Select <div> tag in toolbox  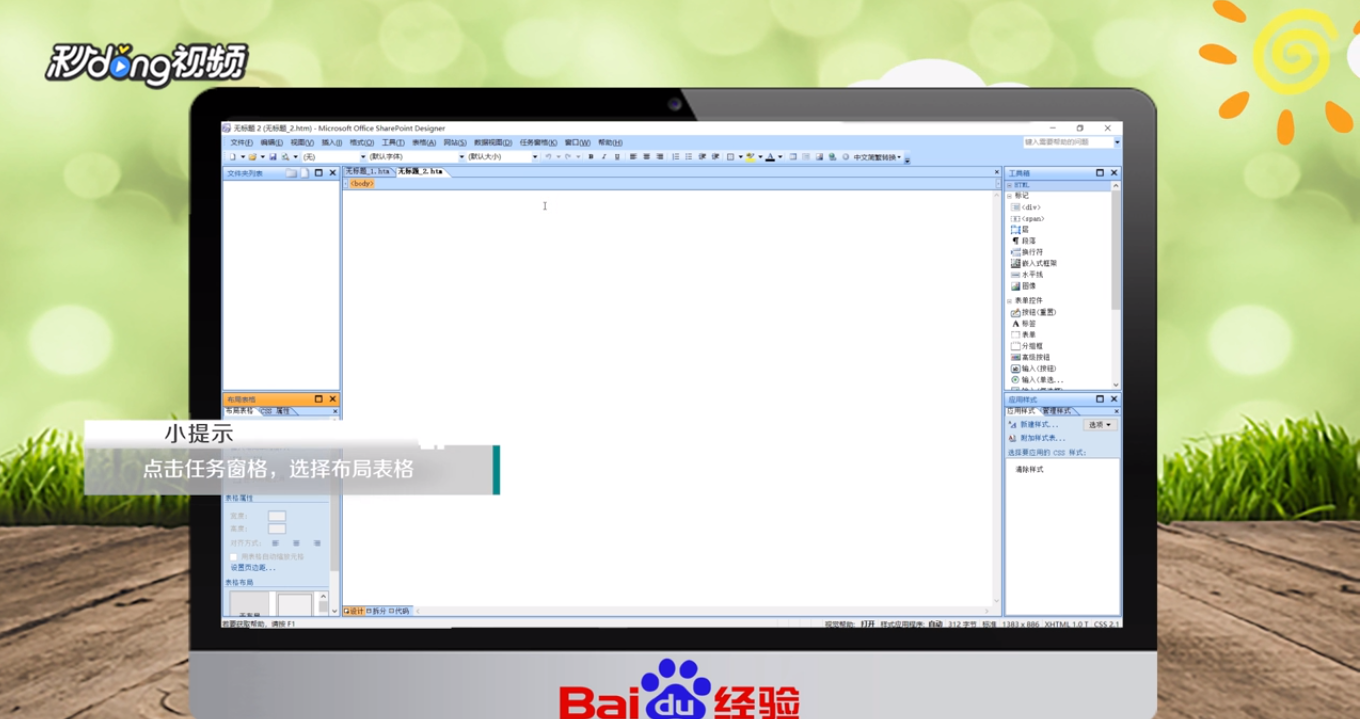pos(1026,207)
